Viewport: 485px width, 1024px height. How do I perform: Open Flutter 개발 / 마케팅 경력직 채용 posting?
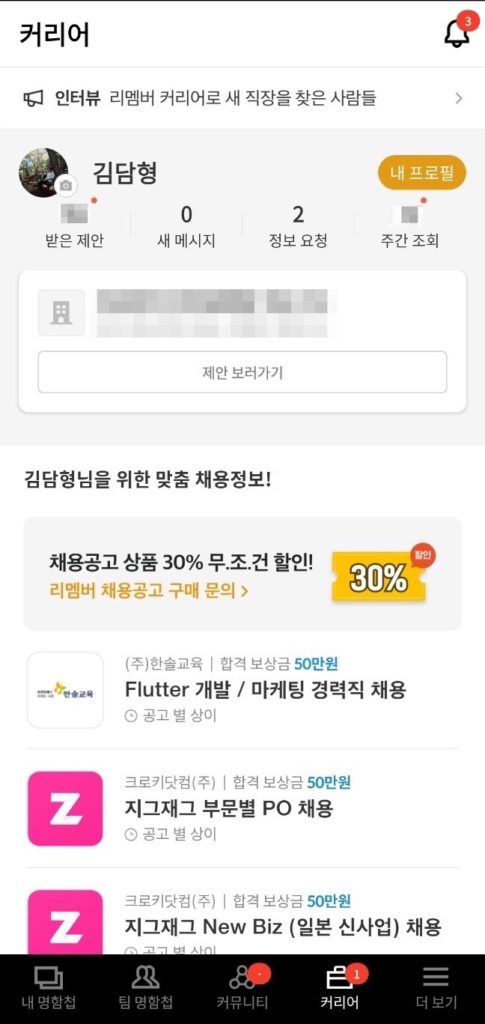[x=265, y=689]
